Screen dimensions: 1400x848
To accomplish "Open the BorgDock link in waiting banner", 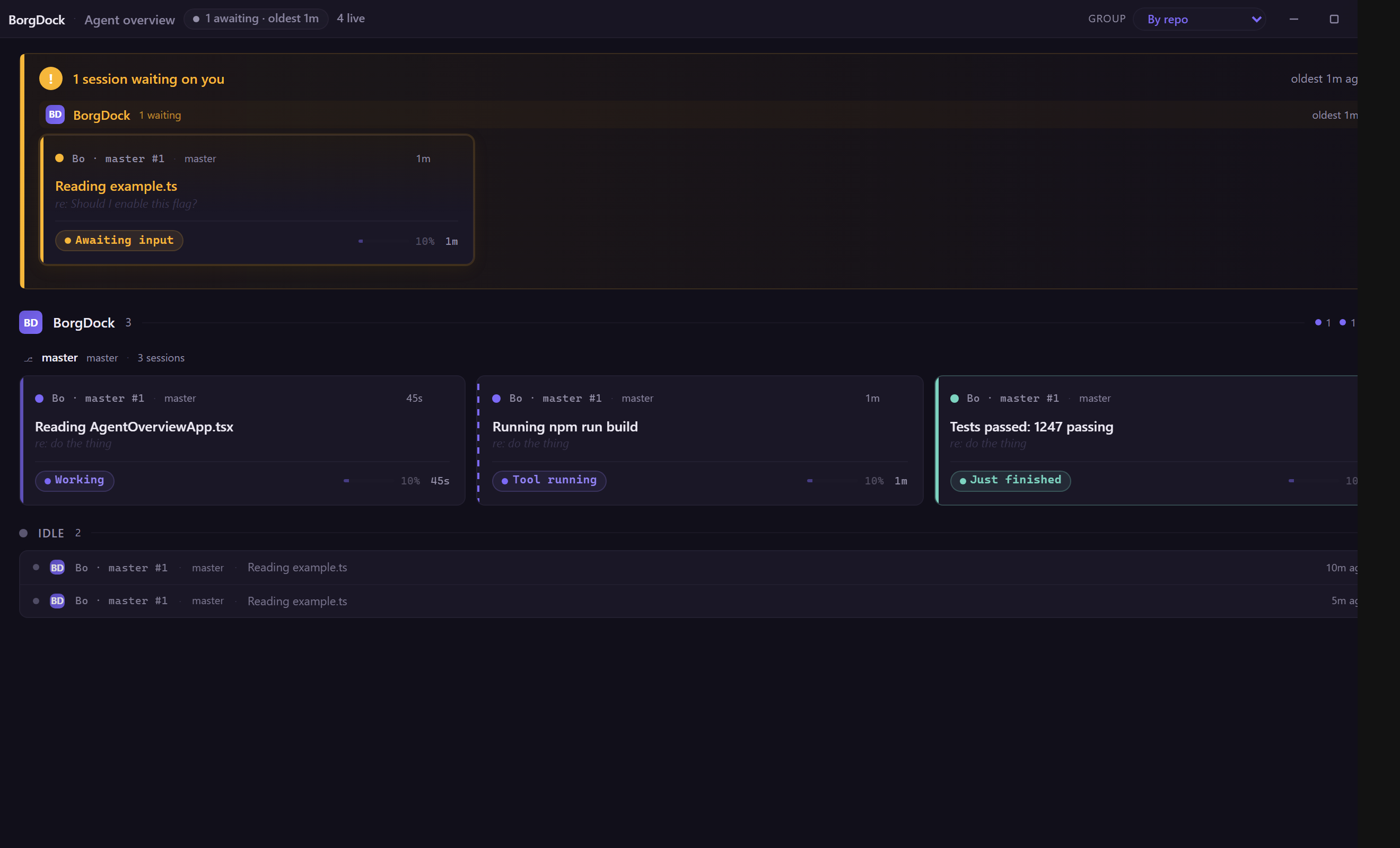I will (102, 116).
